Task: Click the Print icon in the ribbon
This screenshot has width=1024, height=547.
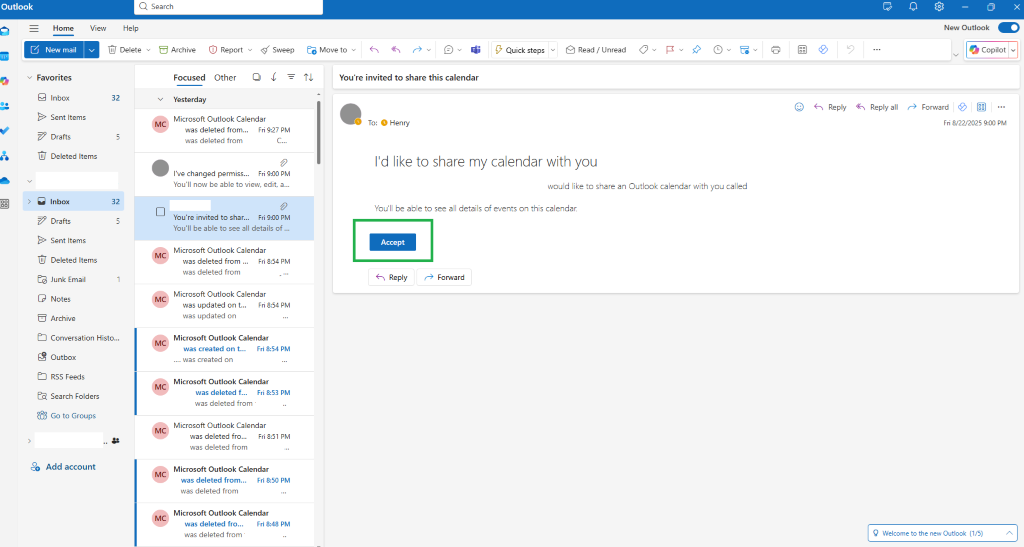Action: coord(776,50)
